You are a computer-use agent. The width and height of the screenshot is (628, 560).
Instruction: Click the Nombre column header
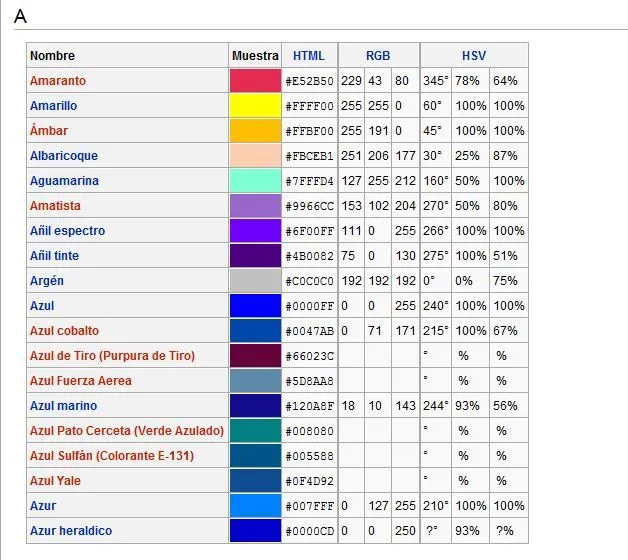pyautogui.click(x=52, y=56)
